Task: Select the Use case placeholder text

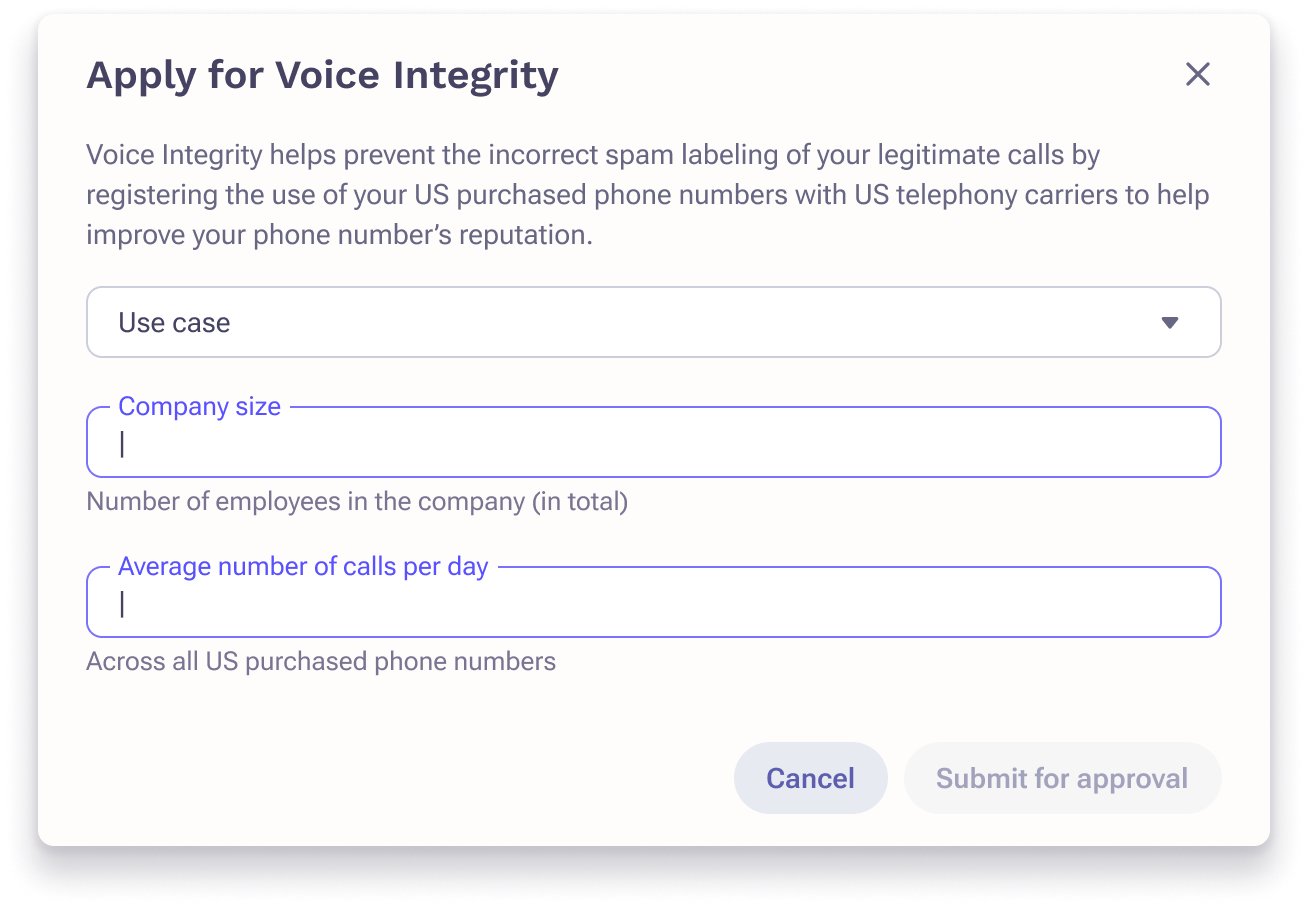Action: (x=174, y=323)
